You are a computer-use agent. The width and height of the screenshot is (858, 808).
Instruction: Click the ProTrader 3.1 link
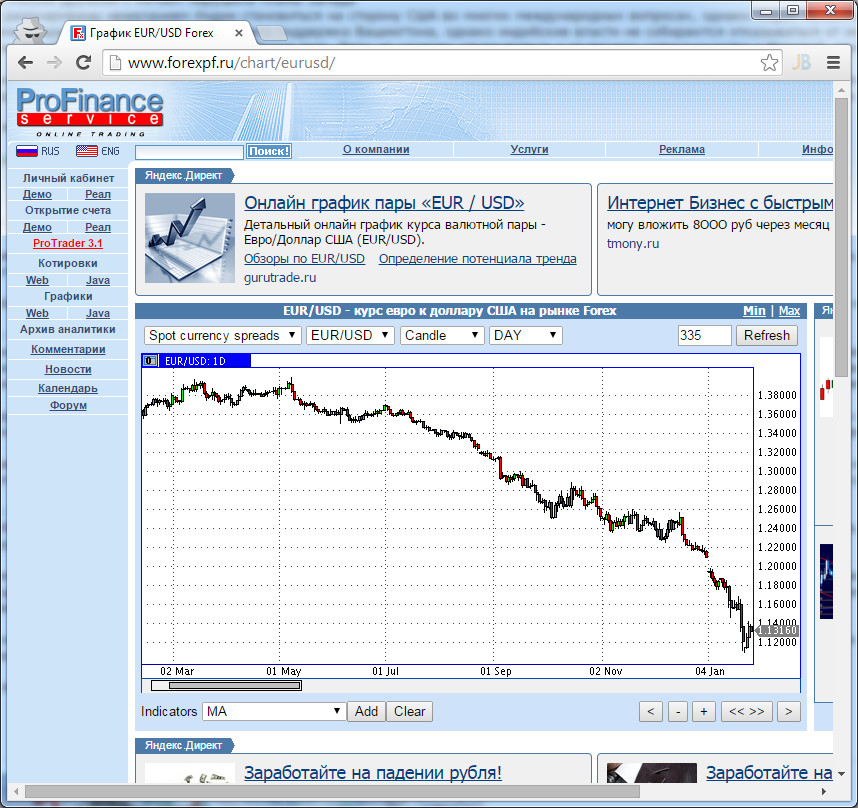[68, 243]
